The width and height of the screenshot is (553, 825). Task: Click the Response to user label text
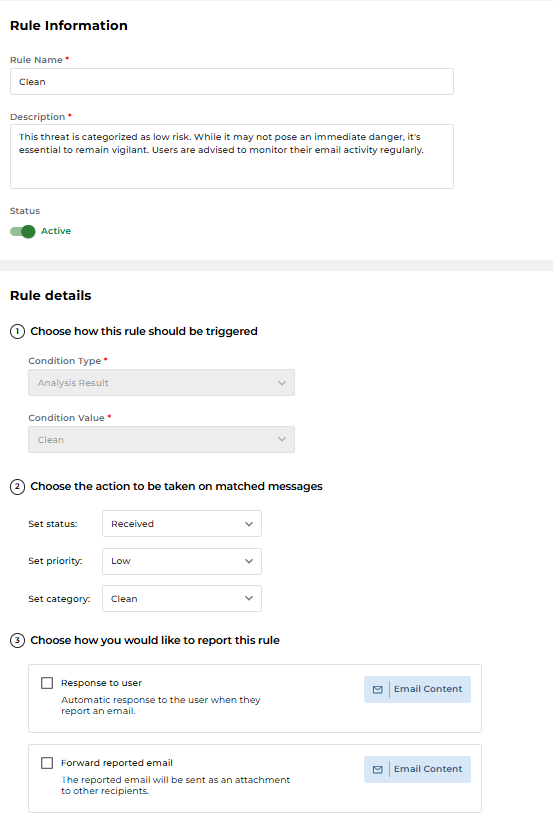(102, 683)
